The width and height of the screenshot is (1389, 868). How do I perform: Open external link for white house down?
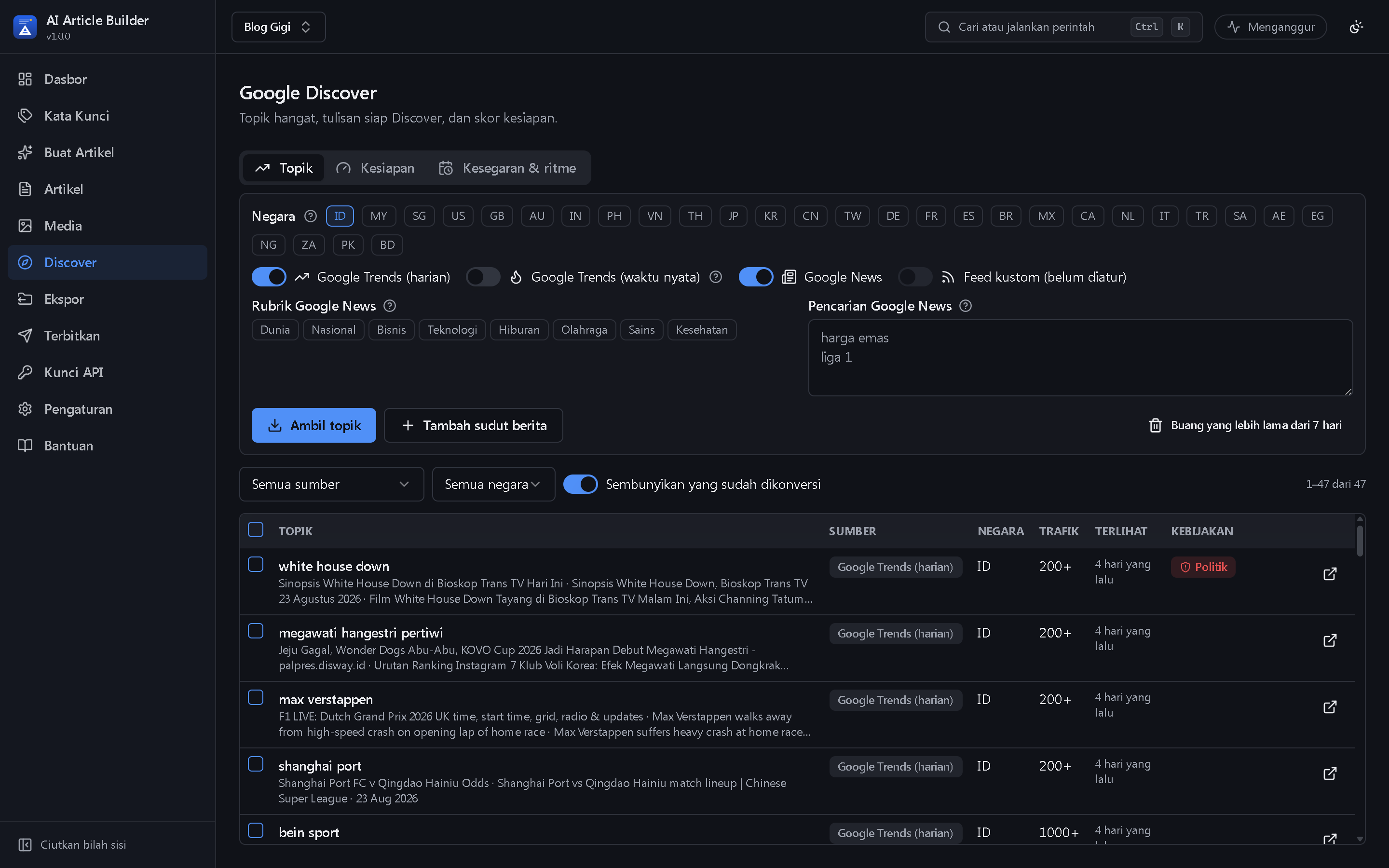coord(1330,573)
